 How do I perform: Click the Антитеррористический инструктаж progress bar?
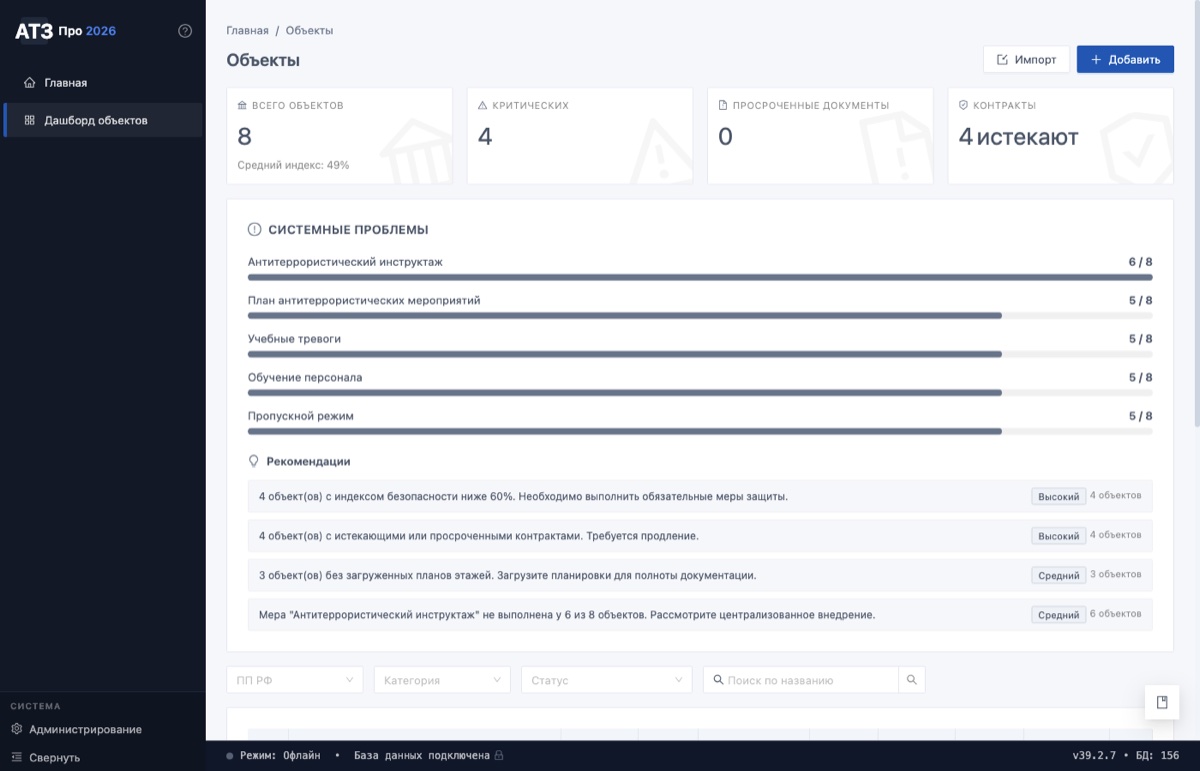coord(700,277)
